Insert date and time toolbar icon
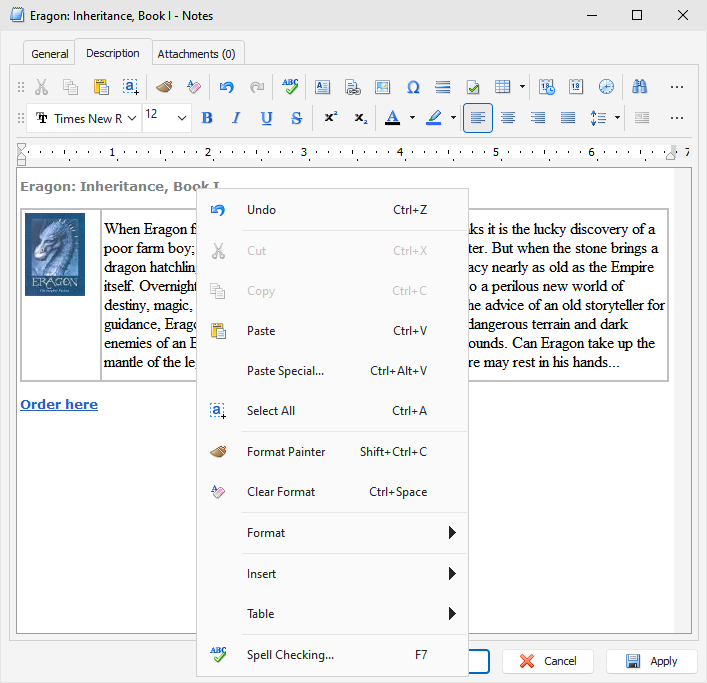 click(546, 87)
